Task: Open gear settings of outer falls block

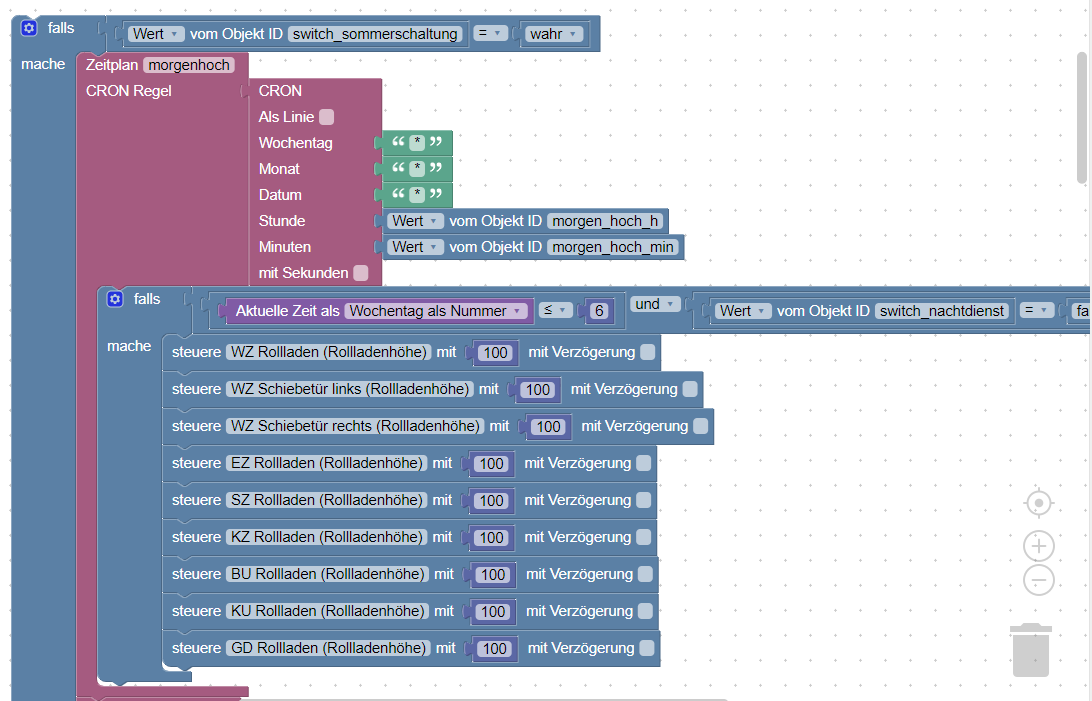Action: [x=29, y=28]
